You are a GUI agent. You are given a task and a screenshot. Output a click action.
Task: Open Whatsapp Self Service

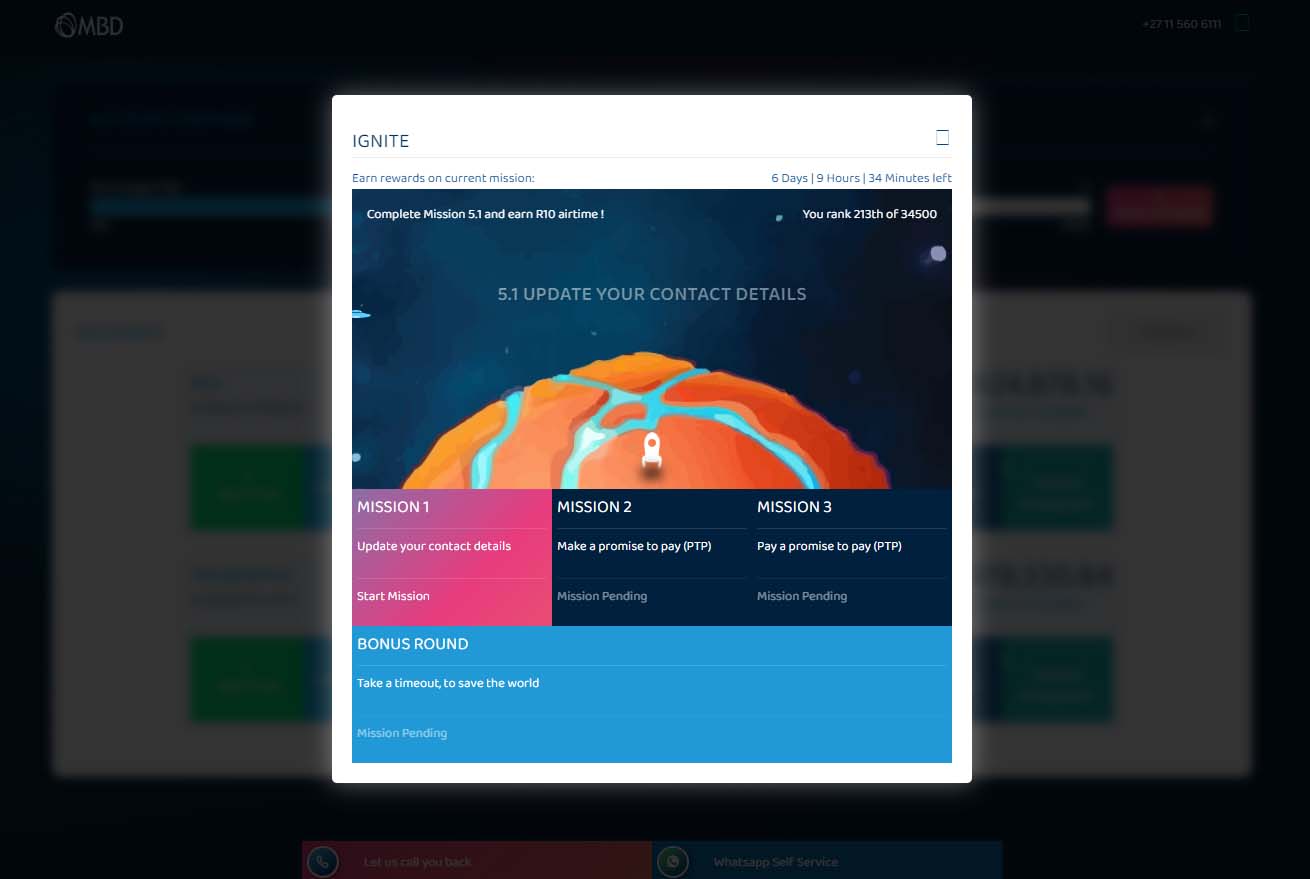coord(827,861)
